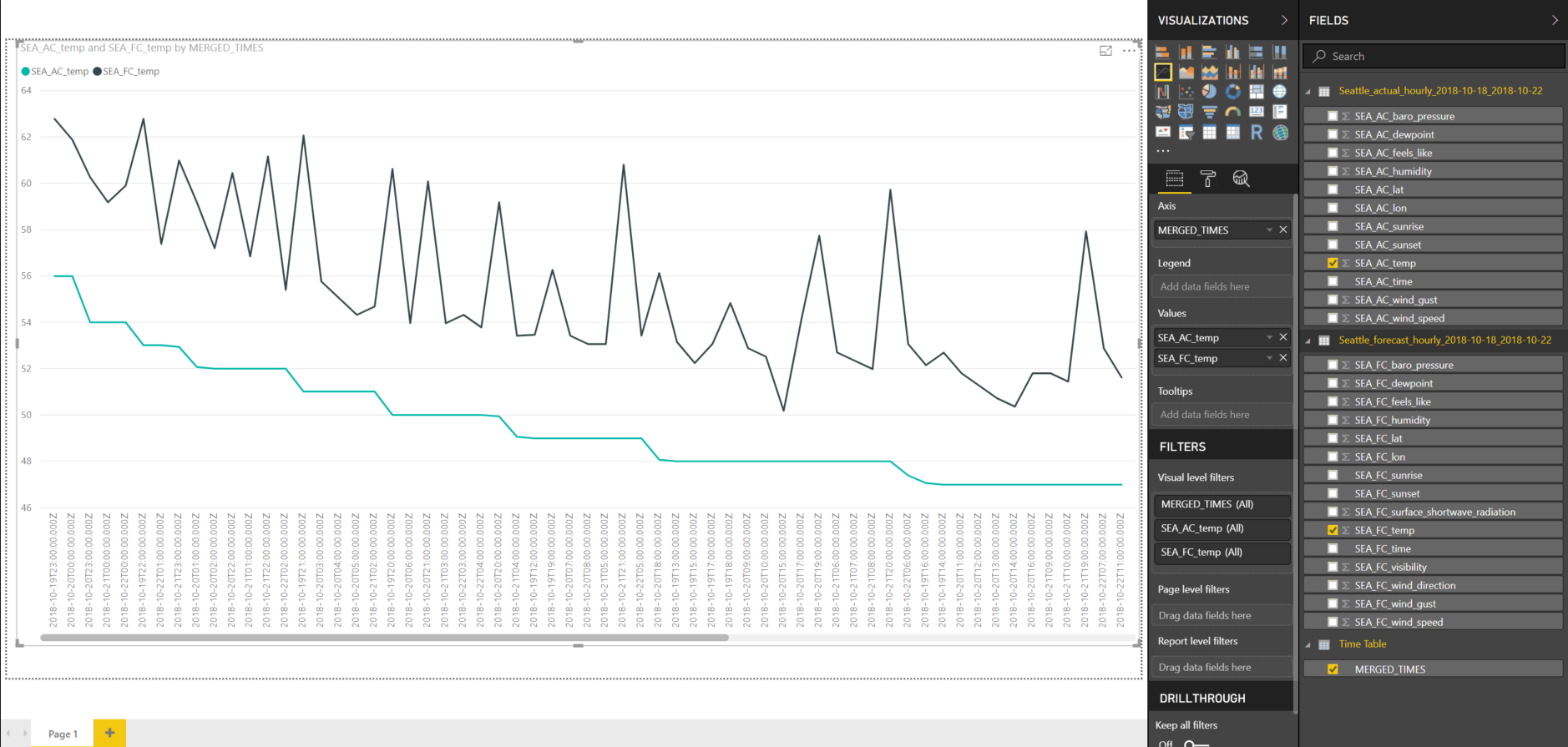Select the line chart visualization
This screenshot has width=1568, height=747.
1163,72
